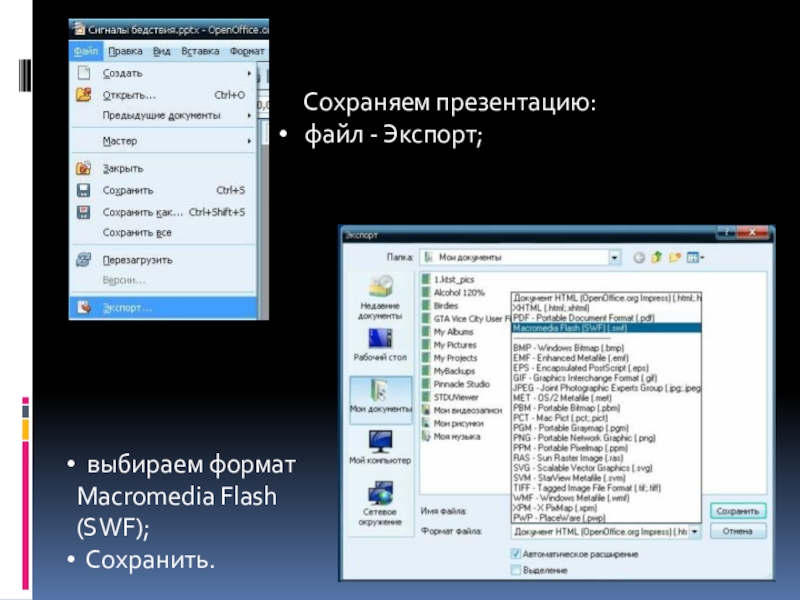Open the view menu icon in Export dialog
Viewport: 800px width, 600px height.
pyautogui.click(x=695, y=258)
